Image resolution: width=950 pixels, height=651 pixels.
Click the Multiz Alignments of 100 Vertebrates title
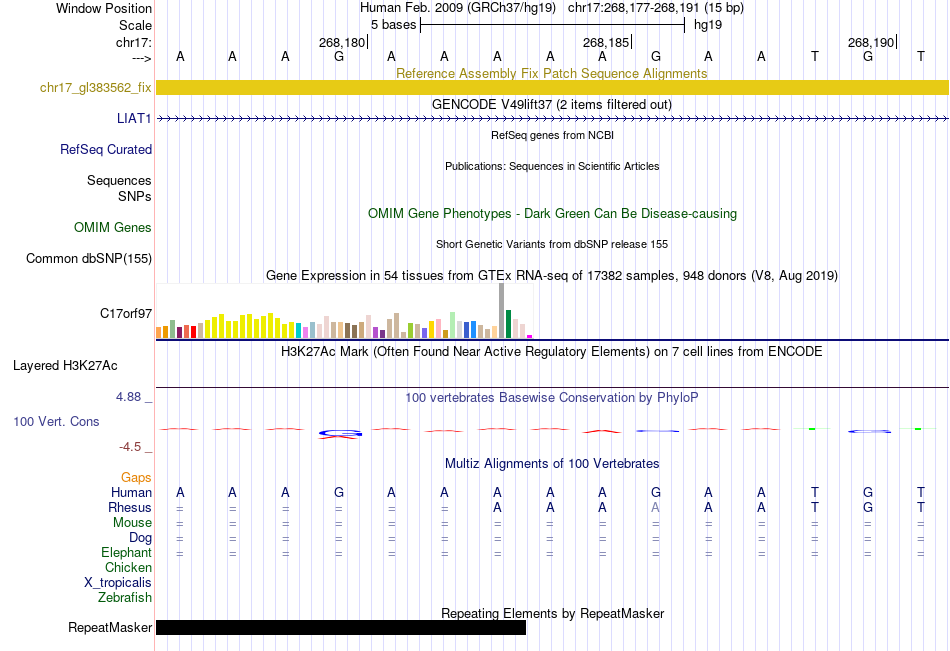552,464
